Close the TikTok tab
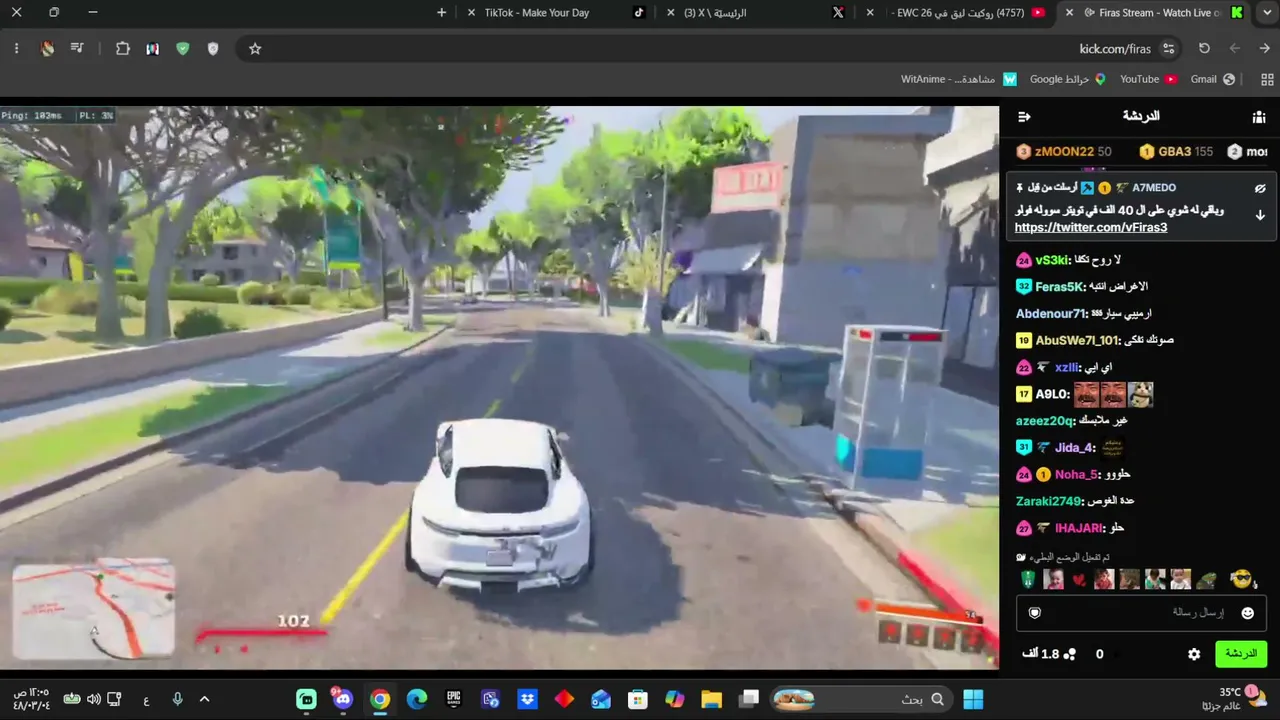 (472, 13)
